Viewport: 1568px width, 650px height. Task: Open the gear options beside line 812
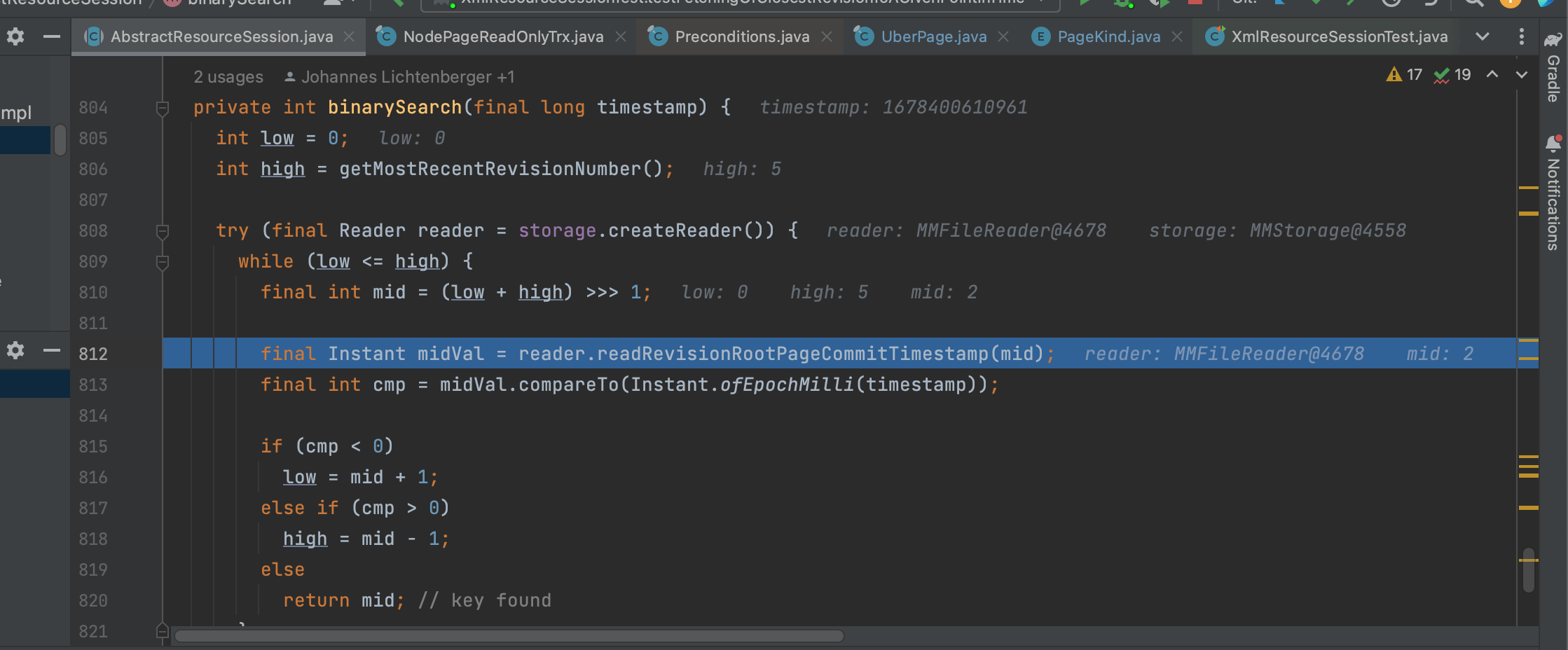(x=15, y=350)
